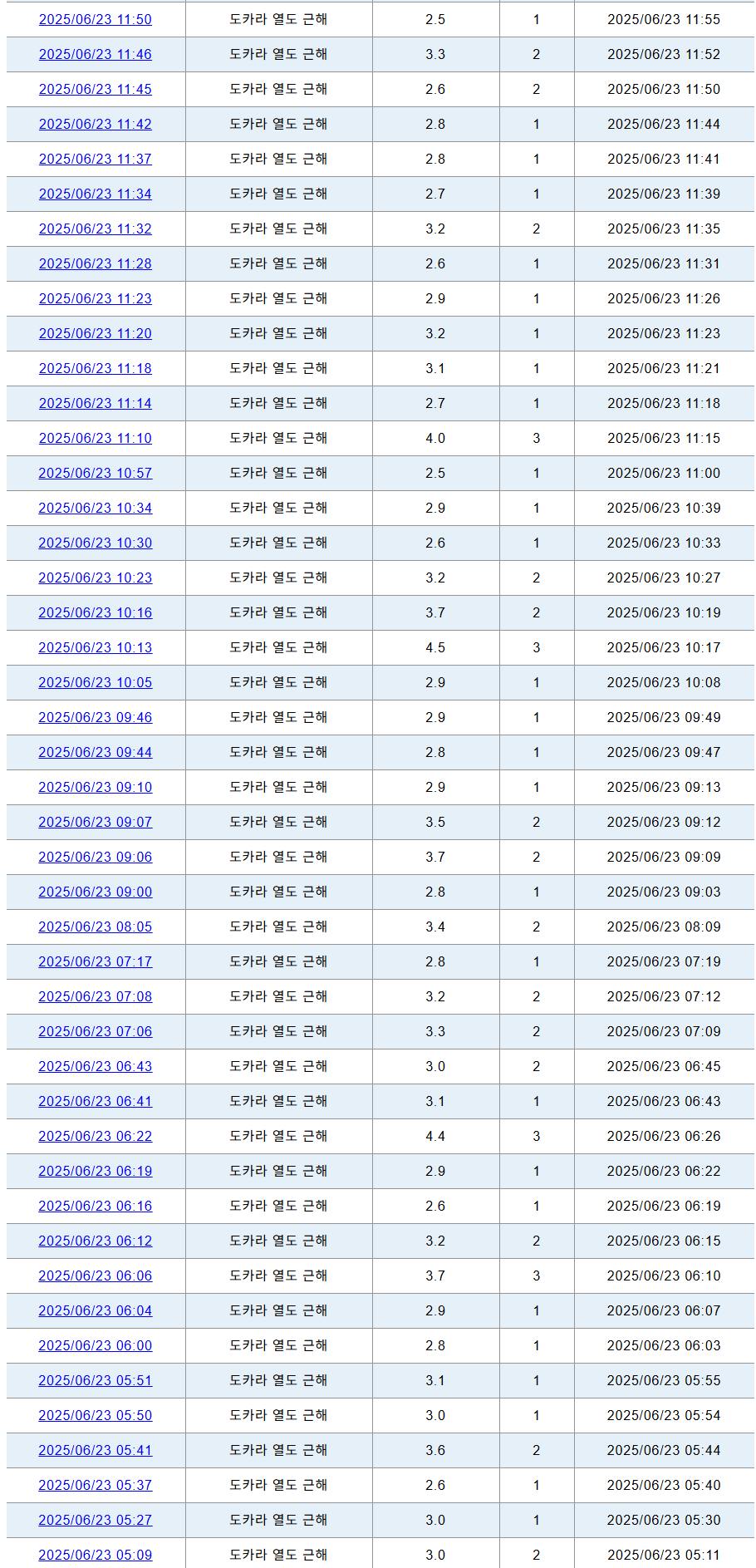
Task: Click the magnitude 4.4 table cell
Action: (435, 1136)
